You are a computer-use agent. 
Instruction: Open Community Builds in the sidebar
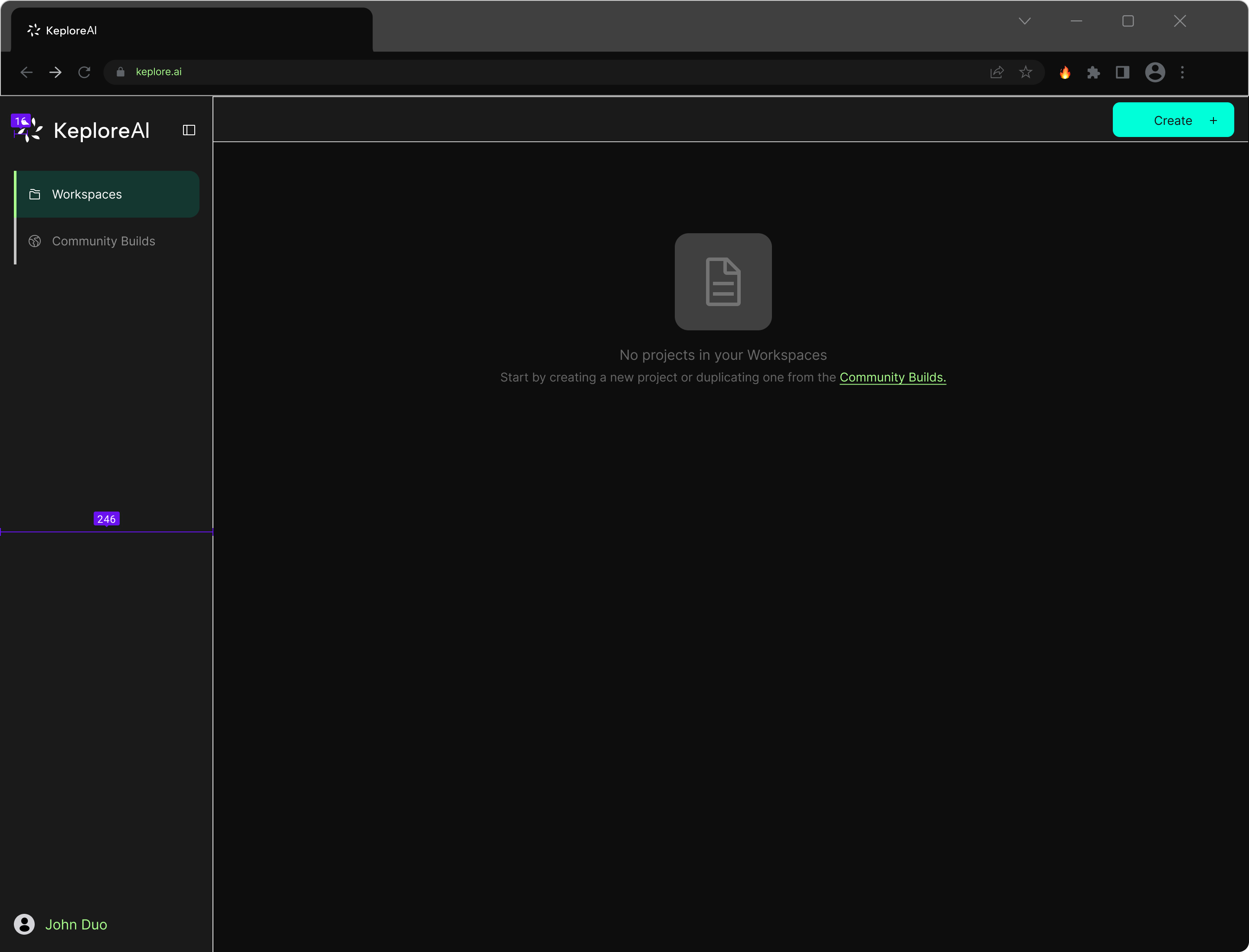(103, 241)
